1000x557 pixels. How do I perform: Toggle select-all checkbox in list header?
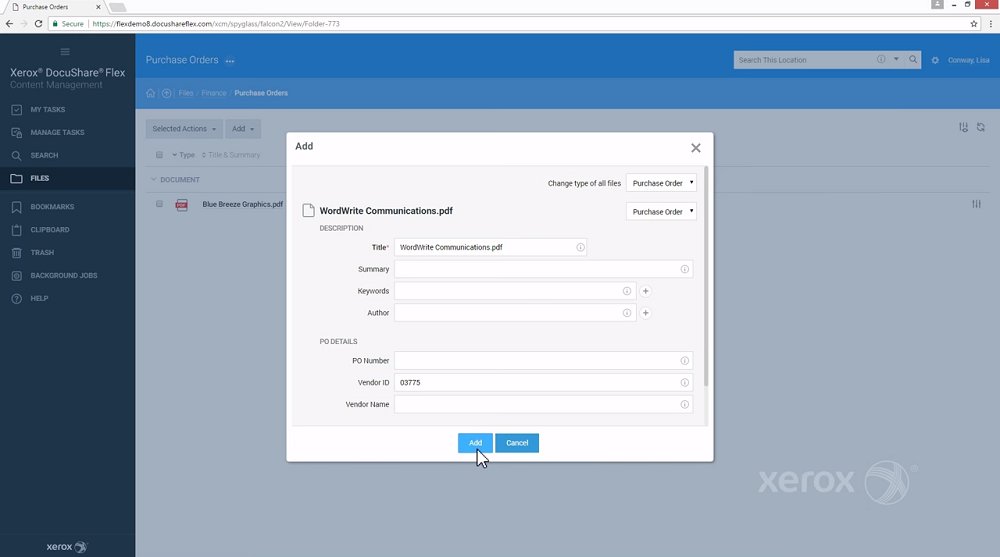(159, 155)
